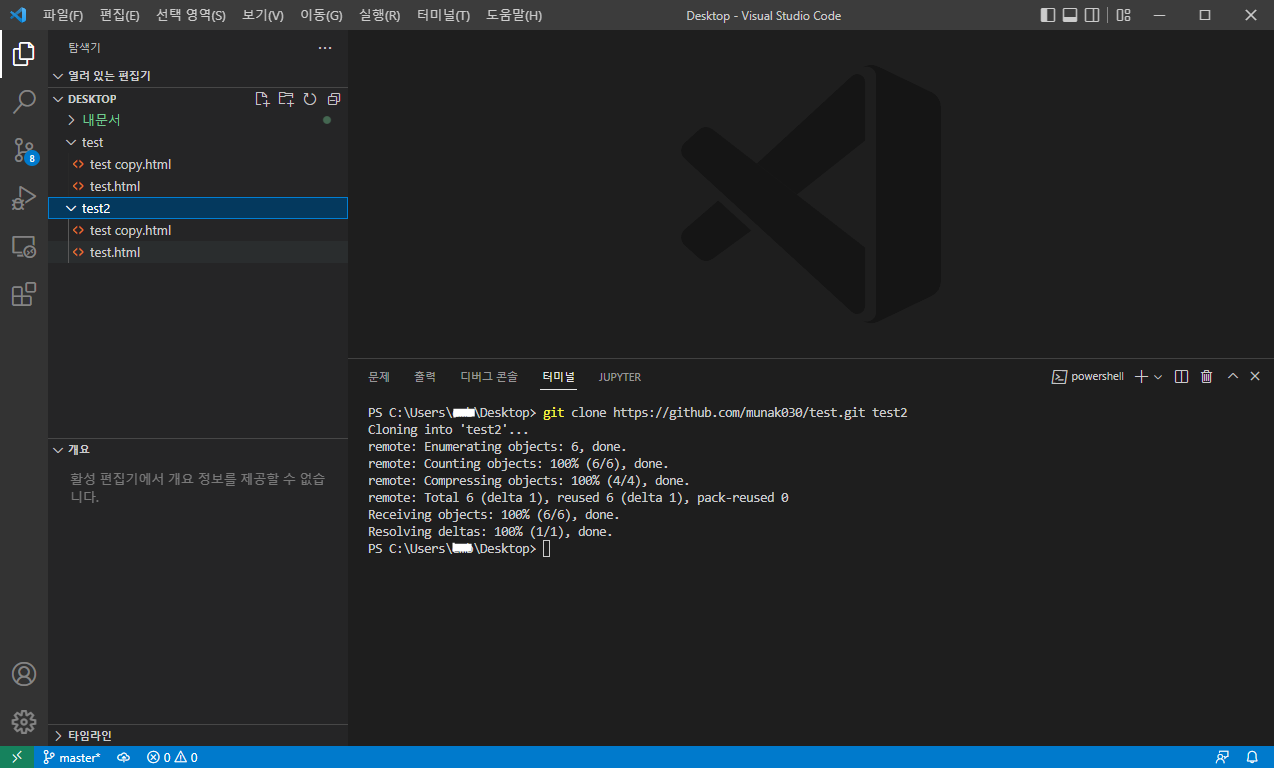Open the 선택 영역(S) menu

tap(191, 15)
